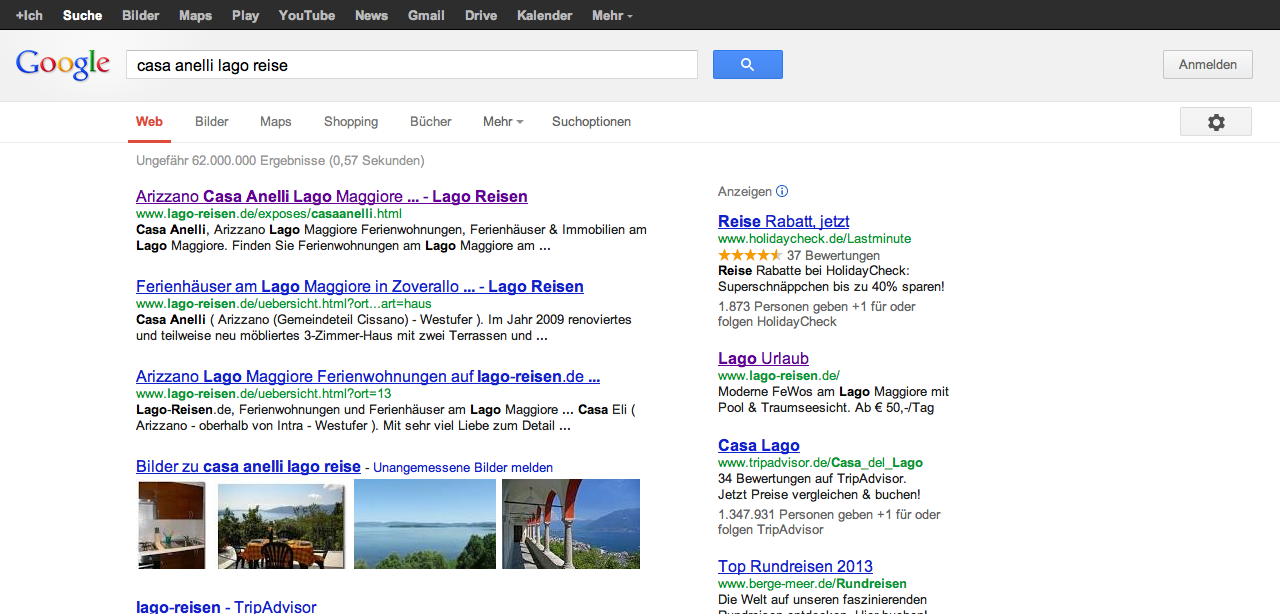The height and width of the screenshot is (614, 1280).
Task: Open the settings gear menu
Action: click(x=1215, y=122)
